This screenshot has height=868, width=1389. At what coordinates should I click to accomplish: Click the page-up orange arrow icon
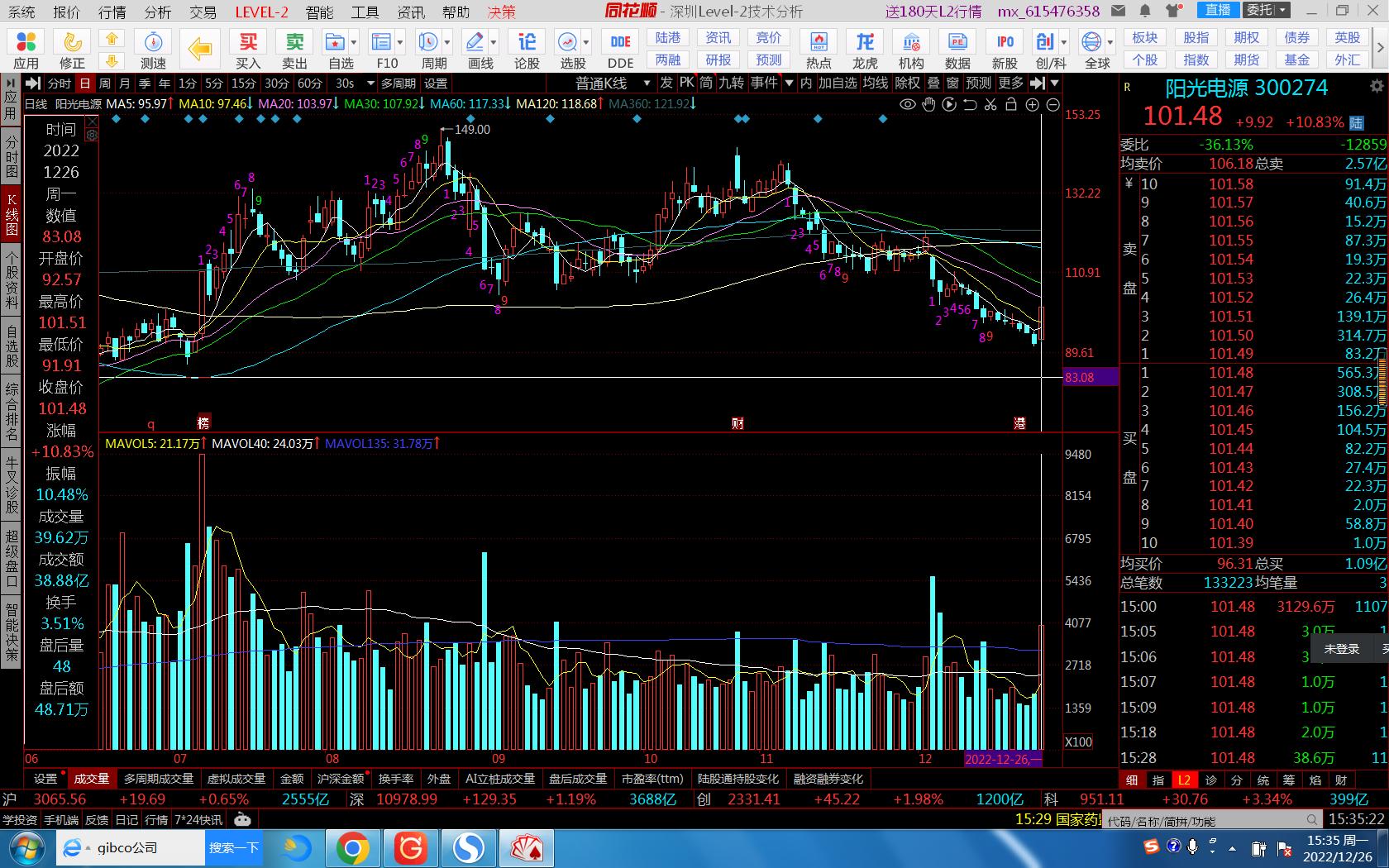pyautogui.click(x=112, y=39)
